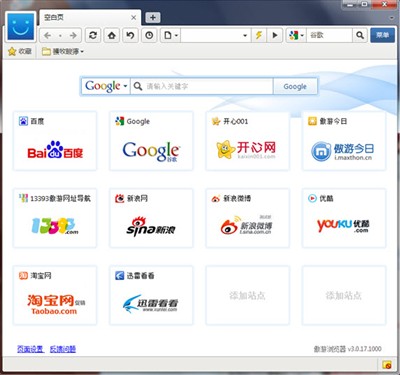
Task: Click the Google tile favicon
Action: click(119, 121)
